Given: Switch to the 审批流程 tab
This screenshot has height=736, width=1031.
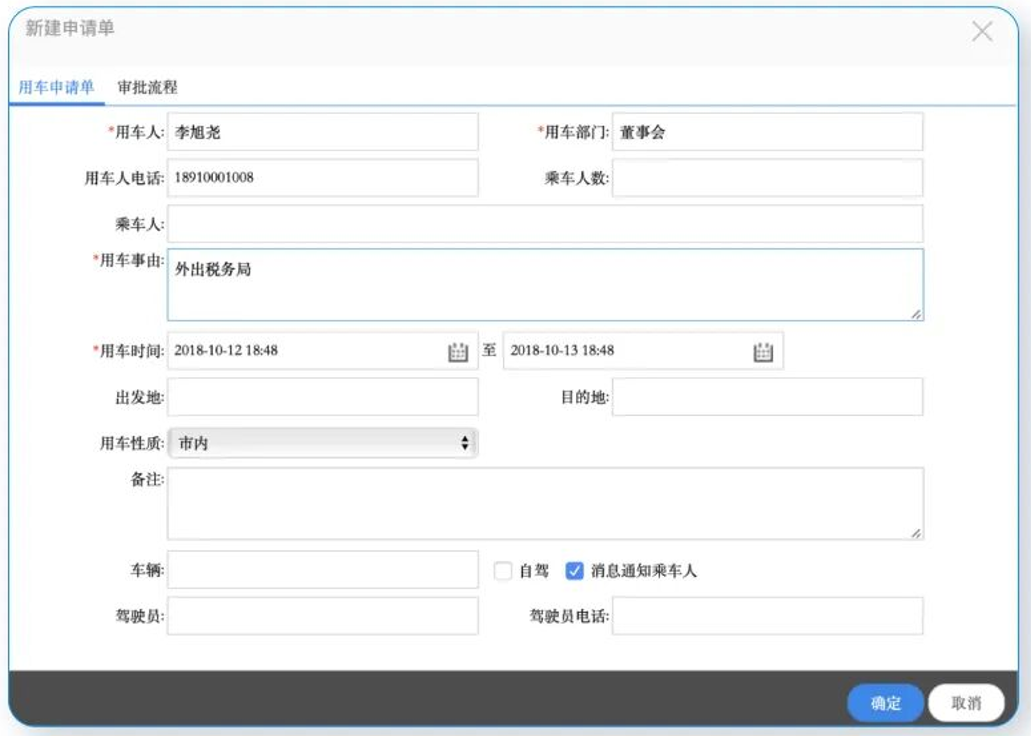Looking at the screenshot, I should click(147, 87).
